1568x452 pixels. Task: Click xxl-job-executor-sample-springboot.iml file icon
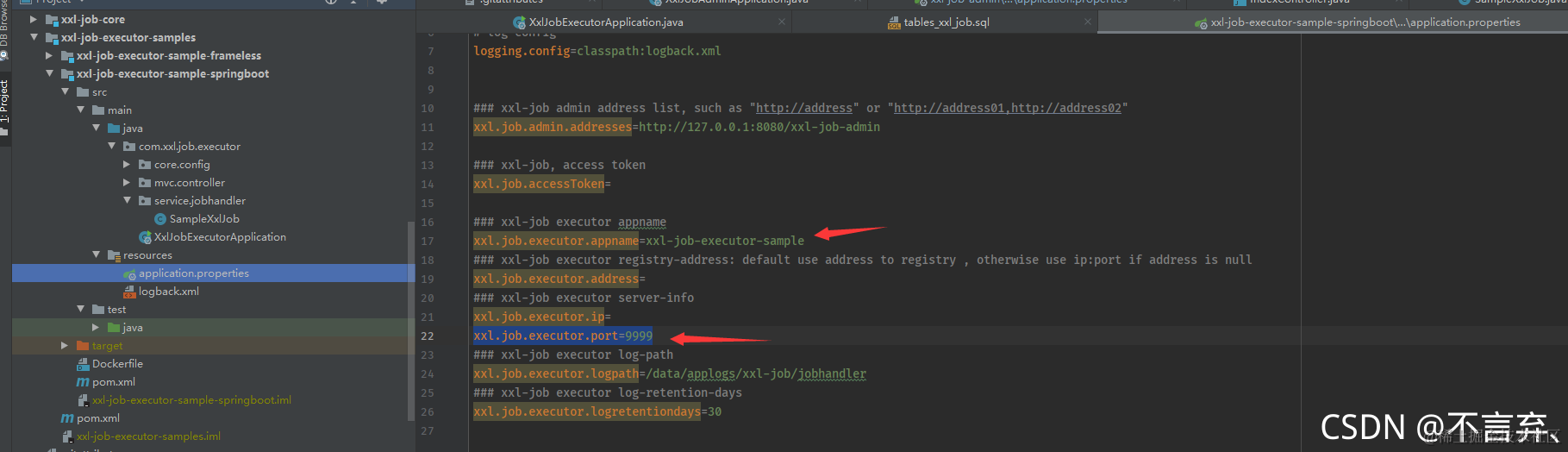point(83,400)
